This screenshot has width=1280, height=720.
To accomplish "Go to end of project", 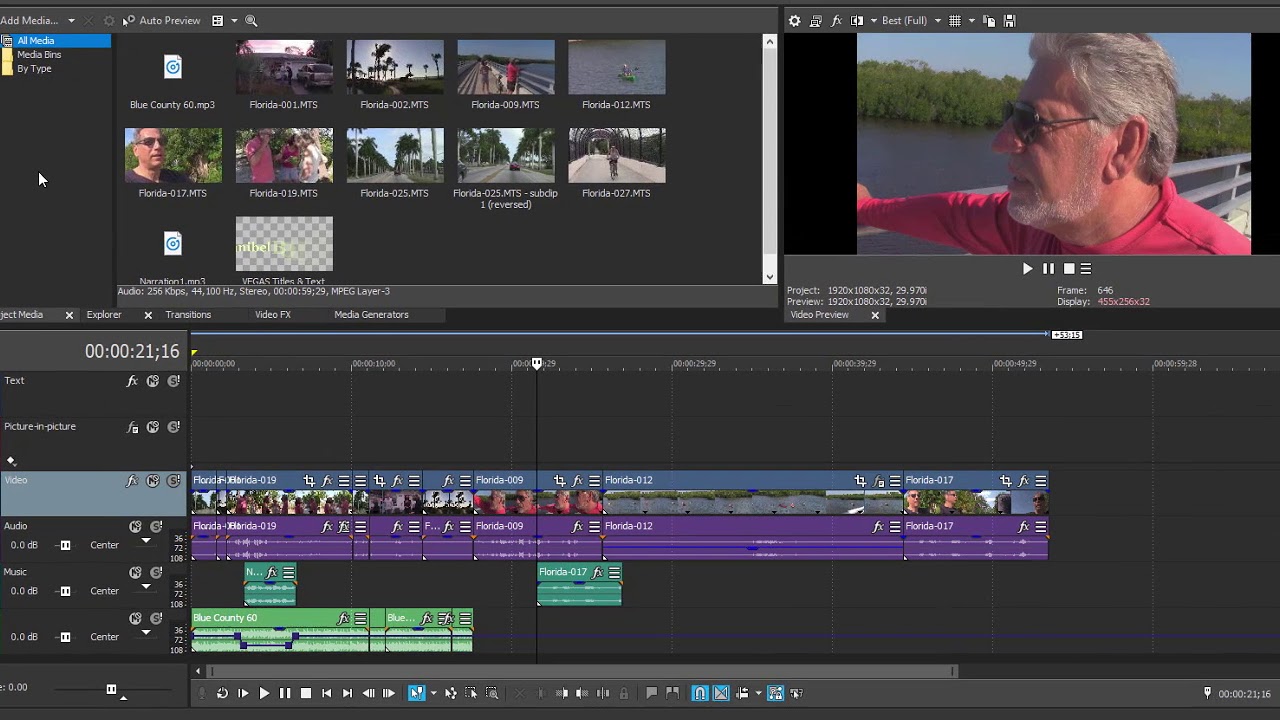I will pos(347,693).
